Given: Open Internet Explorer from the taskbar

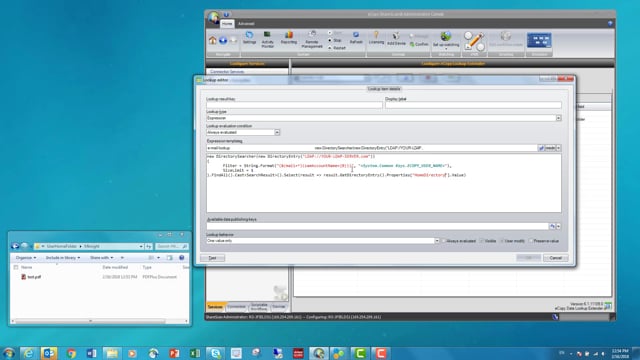Looking at the screenshot, I should click(x=29, y=353).
